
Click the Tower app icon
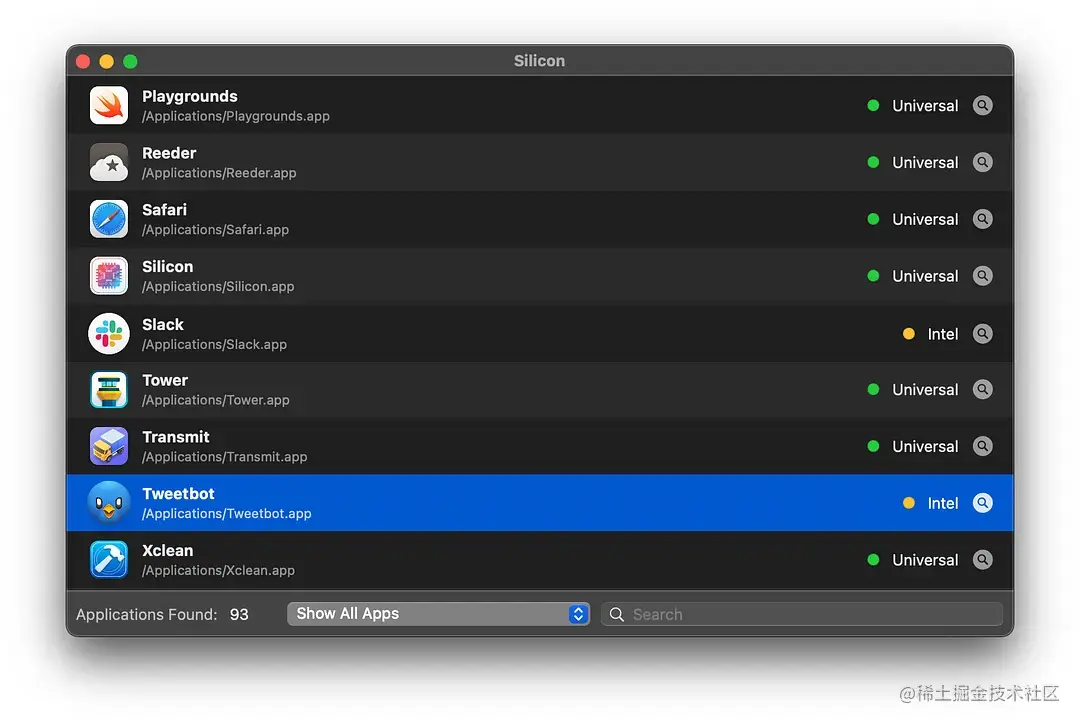pyautogui.click(x=109, y=389)
